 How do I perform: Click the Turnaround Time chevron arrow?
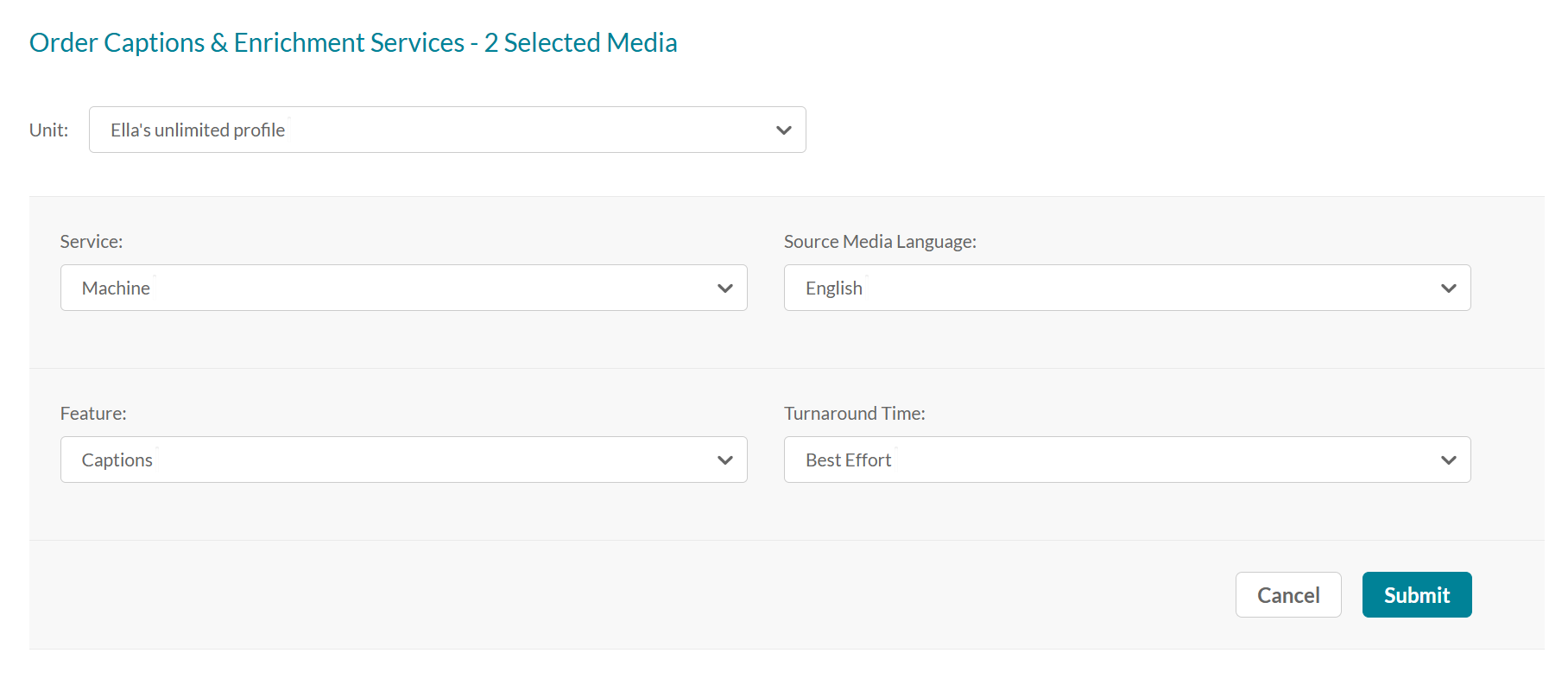(x=1448, y=460)
